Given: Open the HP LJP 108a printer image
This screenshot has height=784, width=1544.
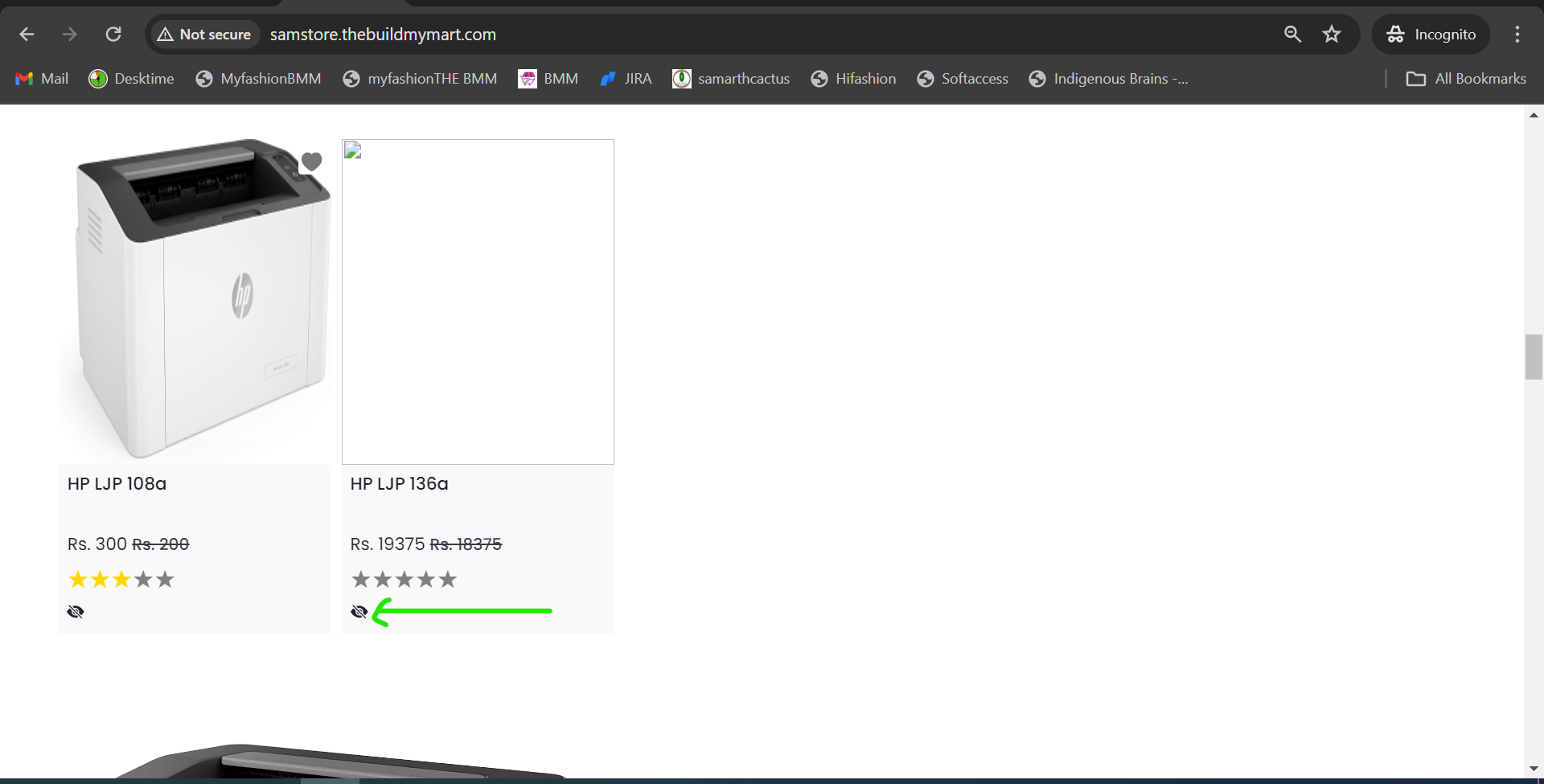Looking at the screenshot, I should click(x=195, y=302).
